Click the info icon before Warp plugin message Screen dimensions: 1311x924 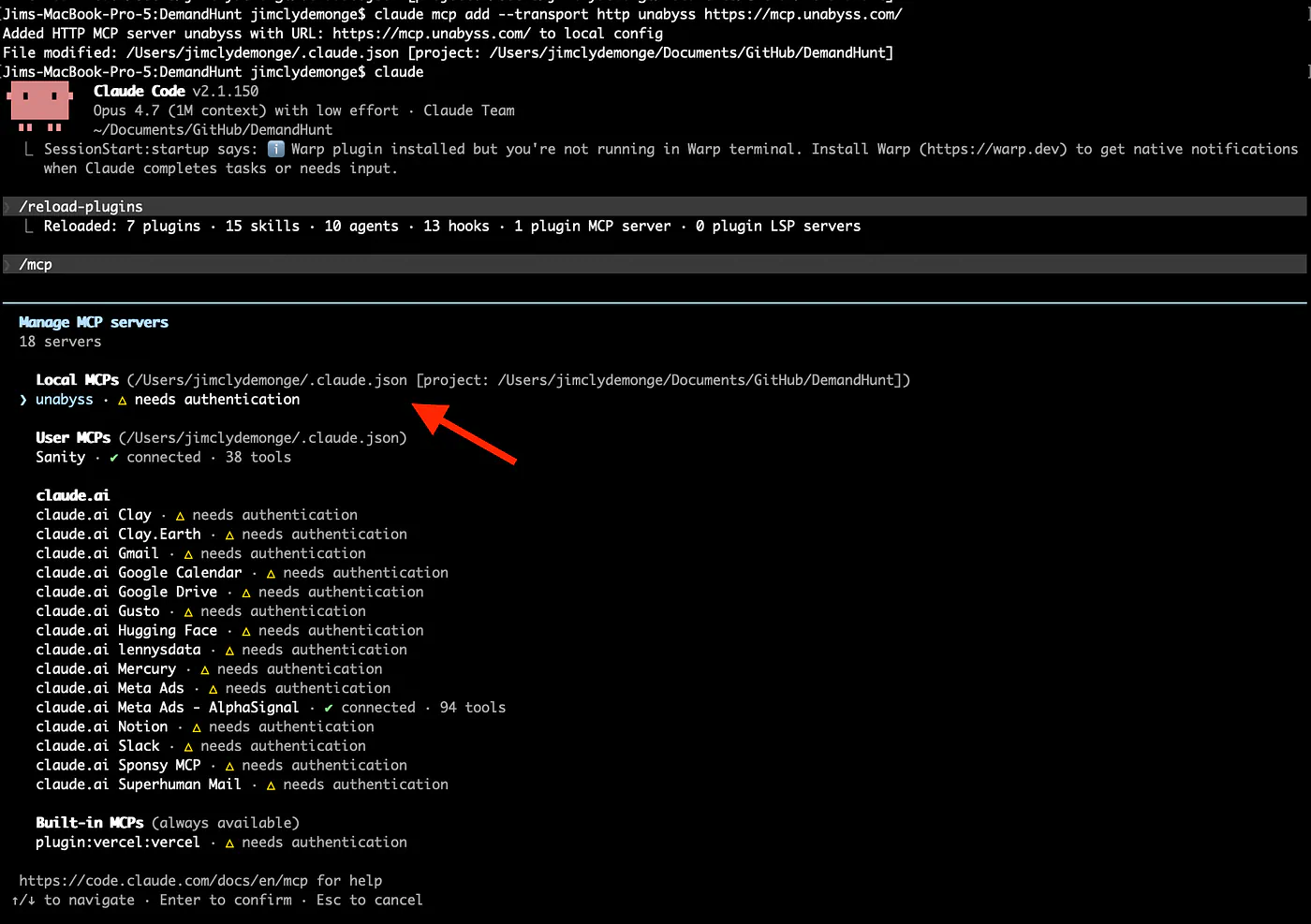click(x=275, y=149)
